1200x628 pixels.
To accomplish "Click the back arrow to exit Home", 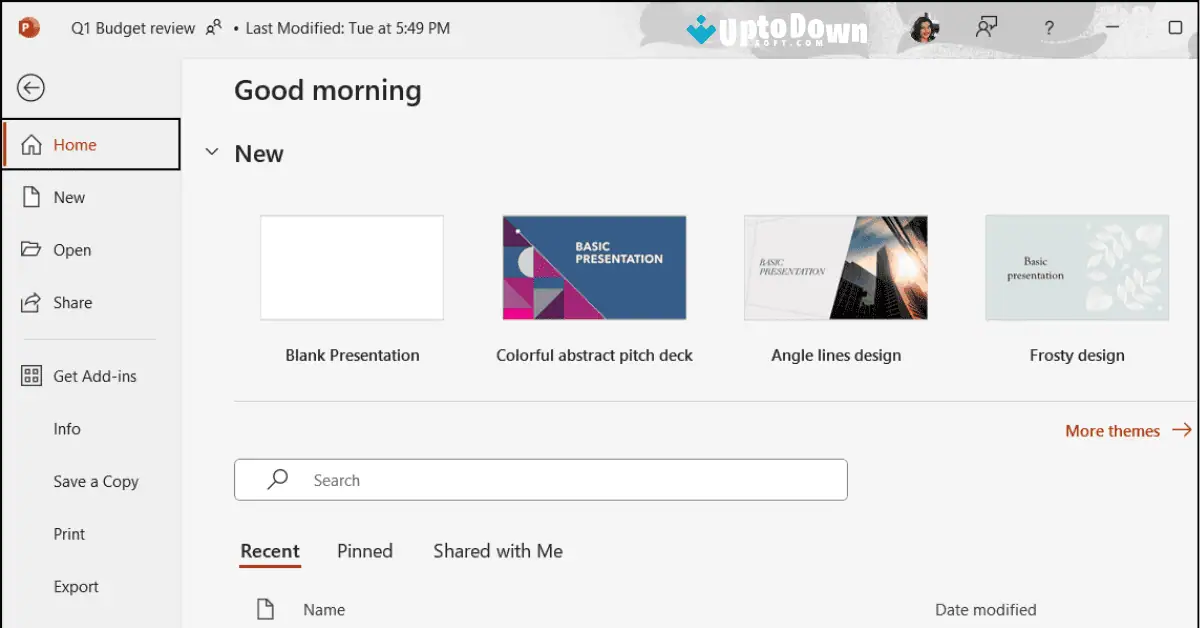I will 31,88.
